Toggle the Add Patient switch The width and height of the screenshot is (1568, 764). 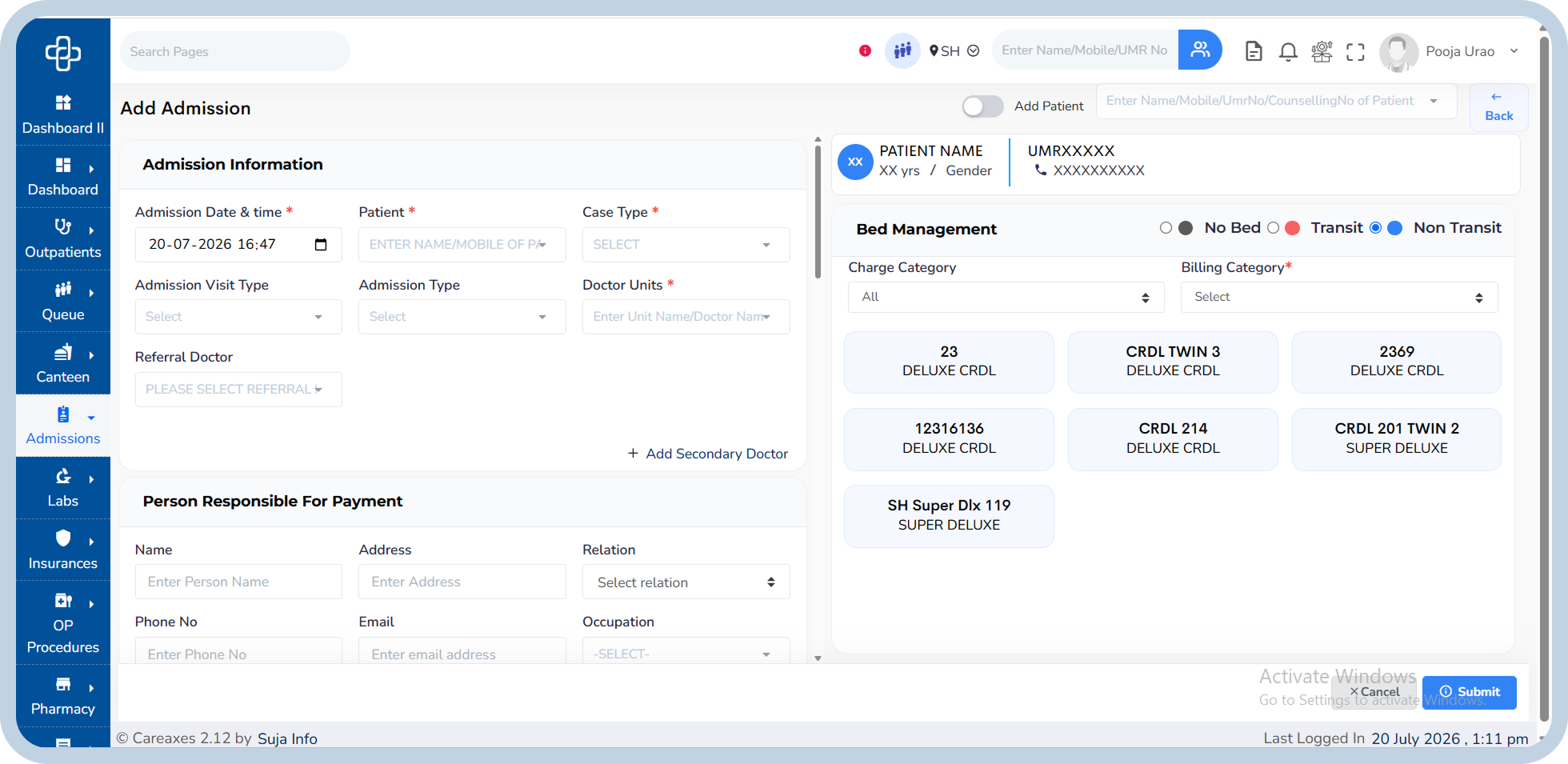[982, 106]
